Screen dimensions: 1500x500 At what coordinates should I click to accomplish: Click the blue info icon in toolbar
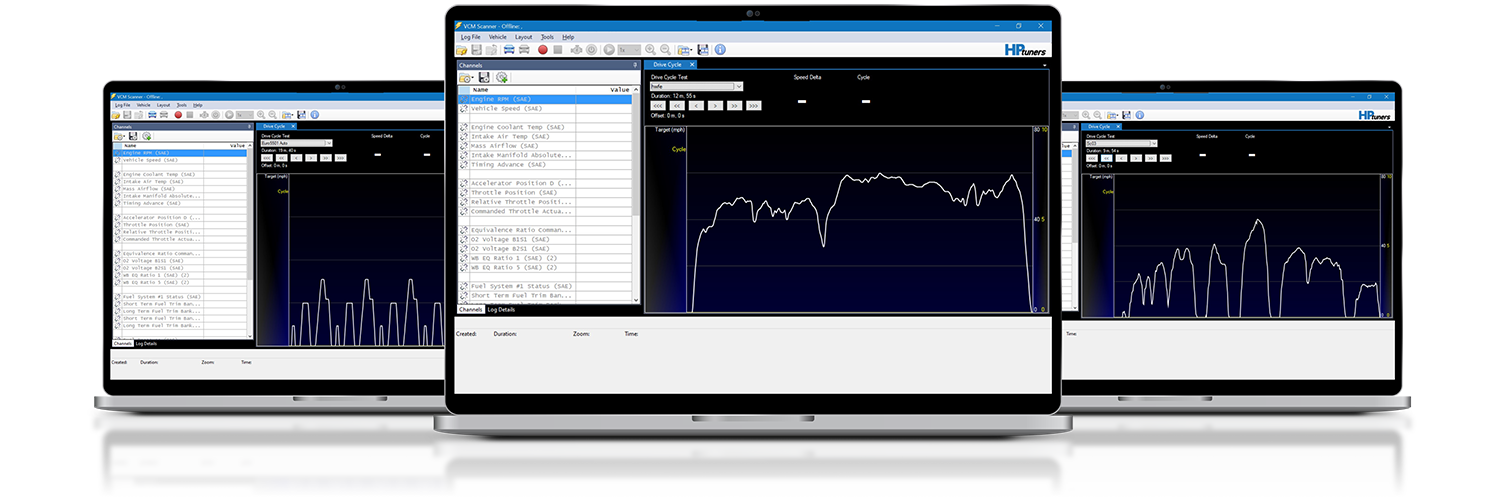coord(719,49)
